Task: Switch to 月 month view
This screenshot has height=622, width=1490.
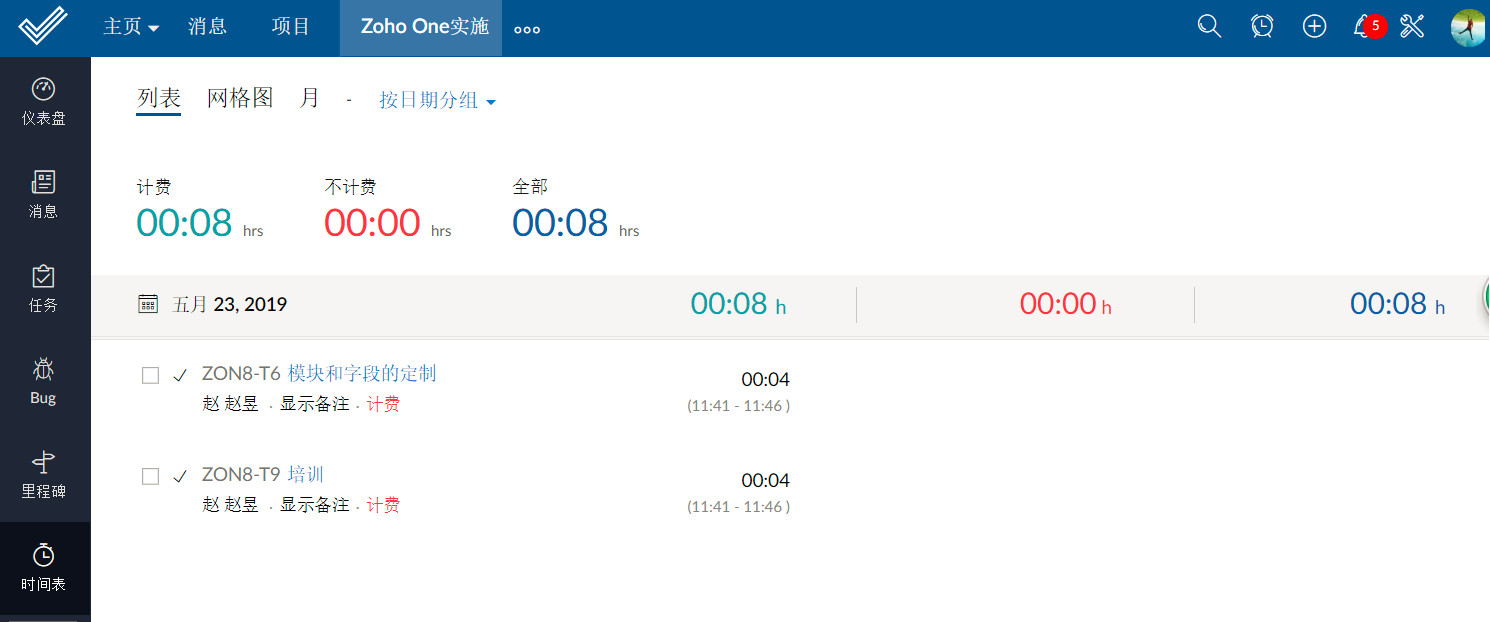Action: (x=310, y=98)
